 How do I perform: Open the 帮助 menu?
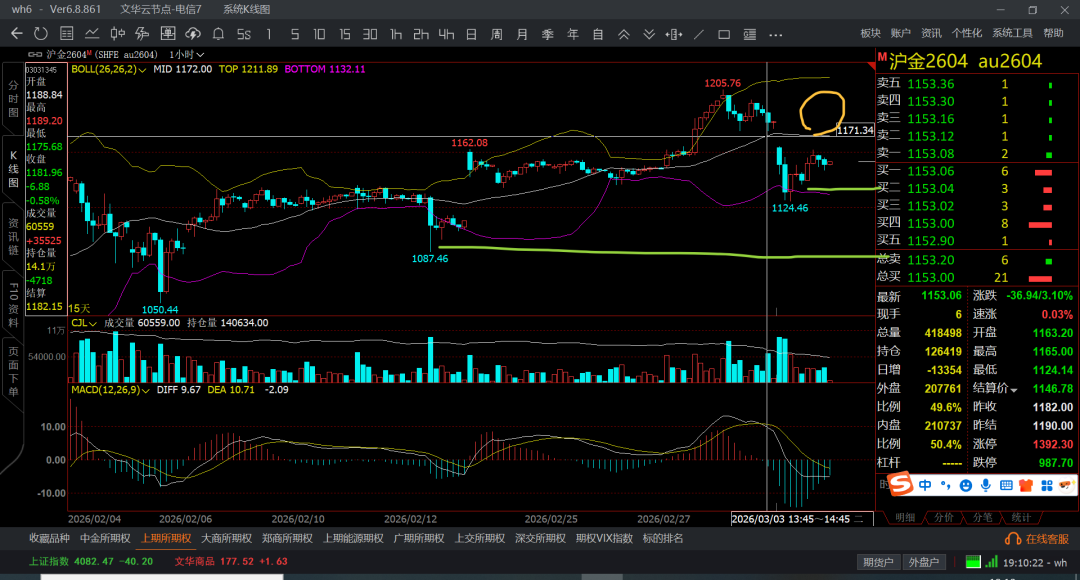[x=1053, y=33]
